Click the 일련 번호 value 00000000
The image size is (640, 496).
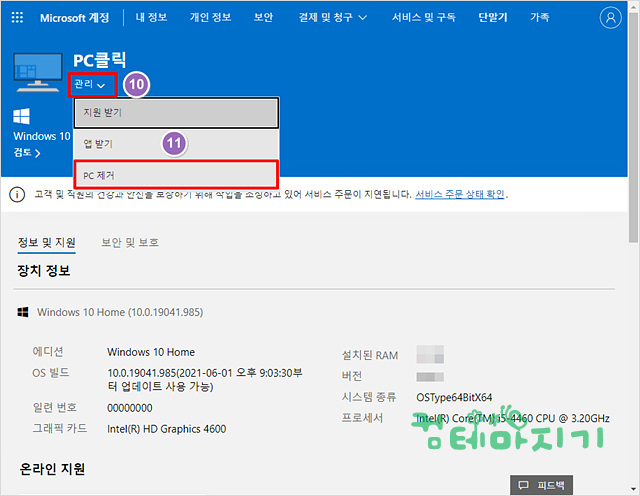point(130,408)
